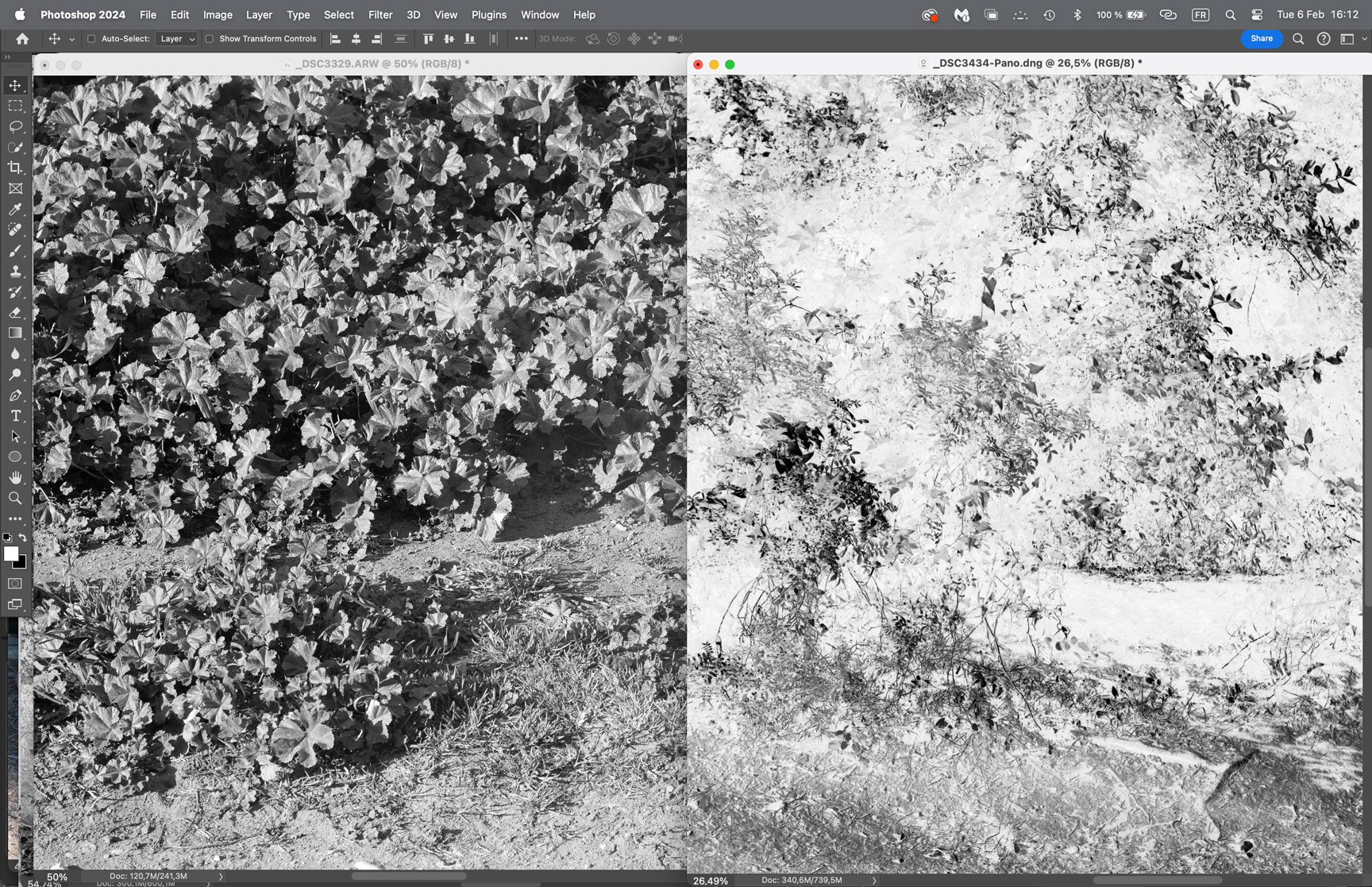Screen dimensions: 1372x887
Task: Toggle Quick Mask mode
Action: pos(15,584)
